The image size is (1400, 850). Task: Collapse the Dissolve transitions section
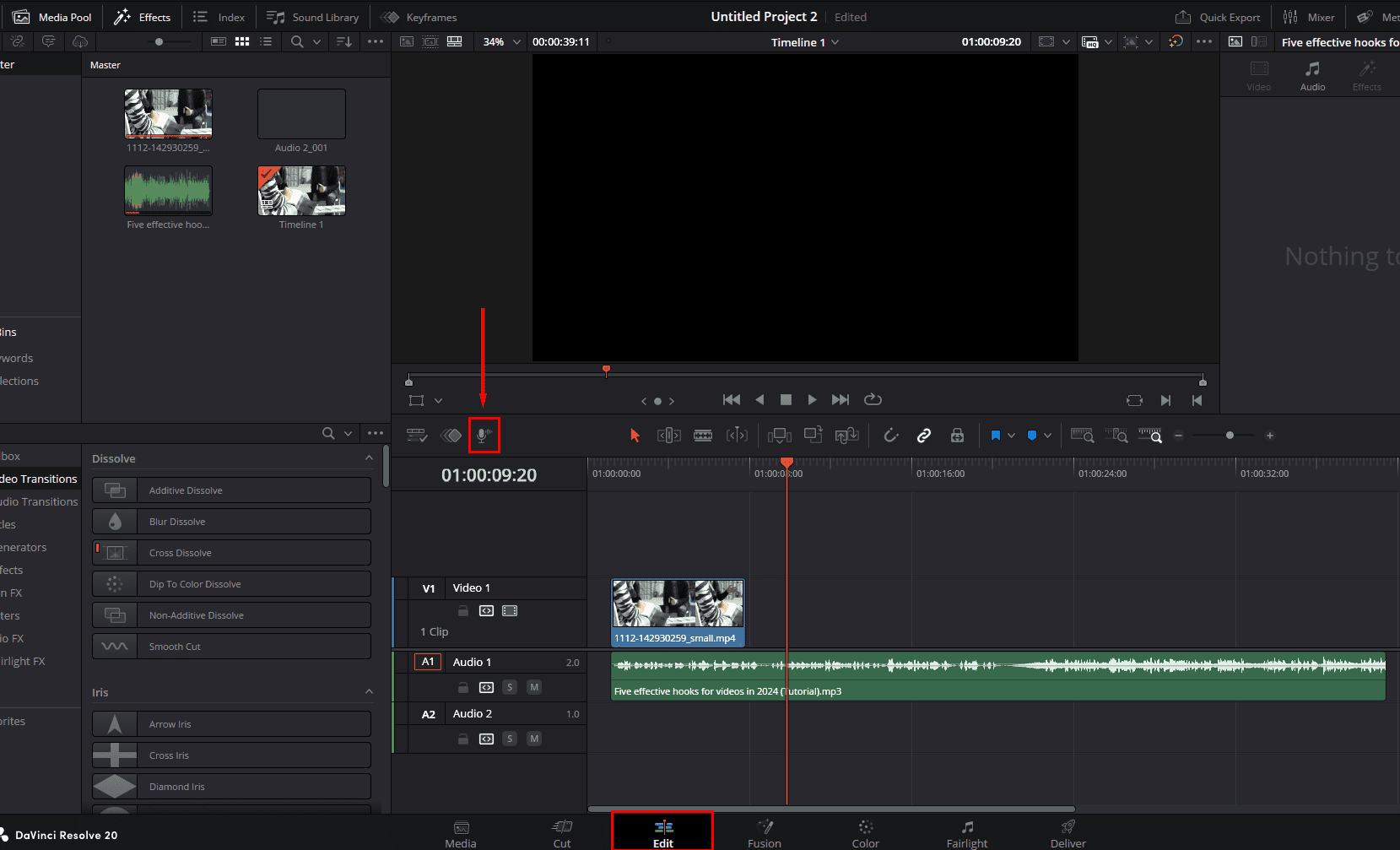(x=369, y=457)
